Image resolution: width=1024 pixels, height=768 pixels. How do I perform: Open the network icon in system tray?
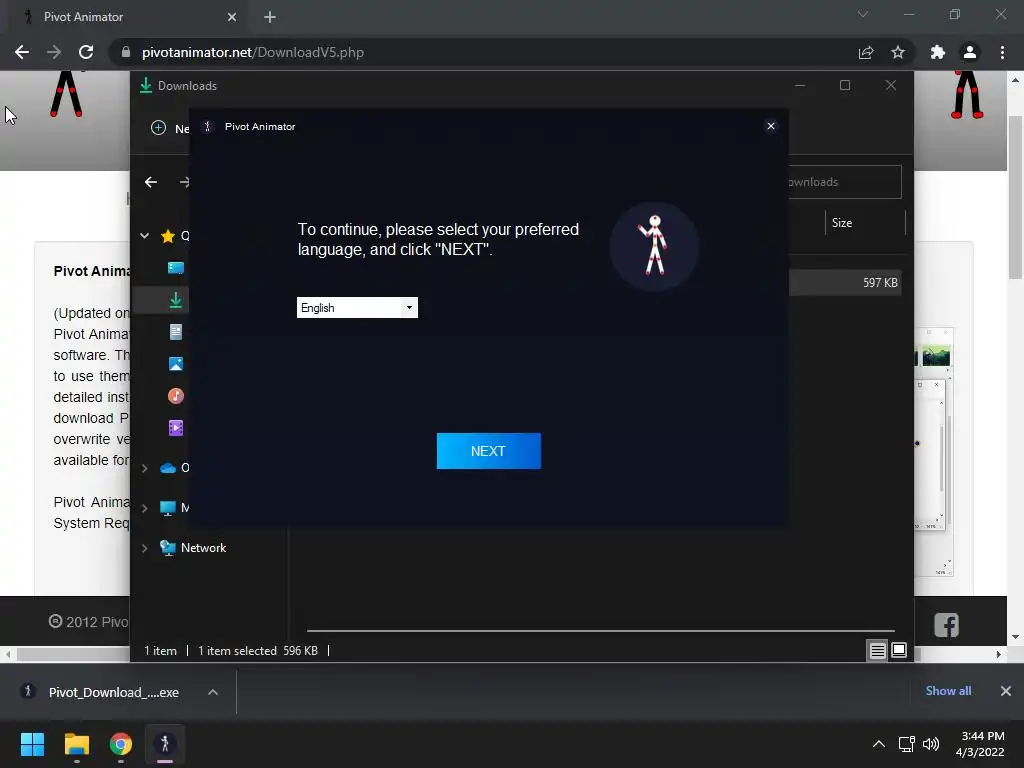[x=906, y=744]
